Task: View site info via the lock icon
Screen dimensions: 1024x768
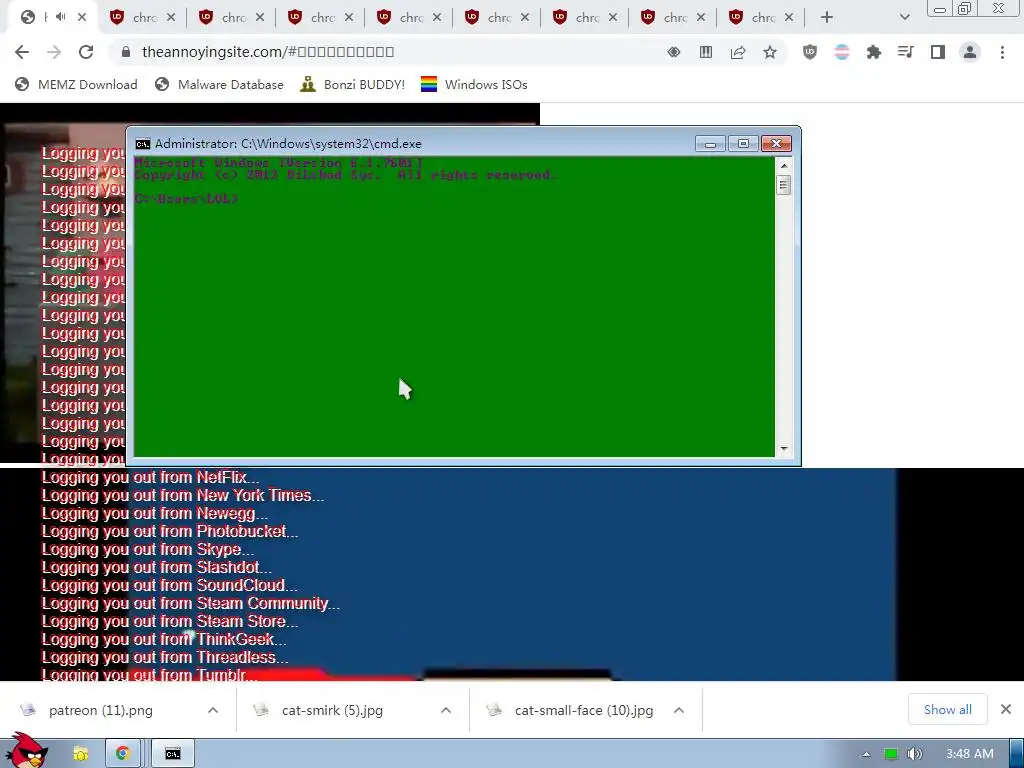Action: pos(126,52)
